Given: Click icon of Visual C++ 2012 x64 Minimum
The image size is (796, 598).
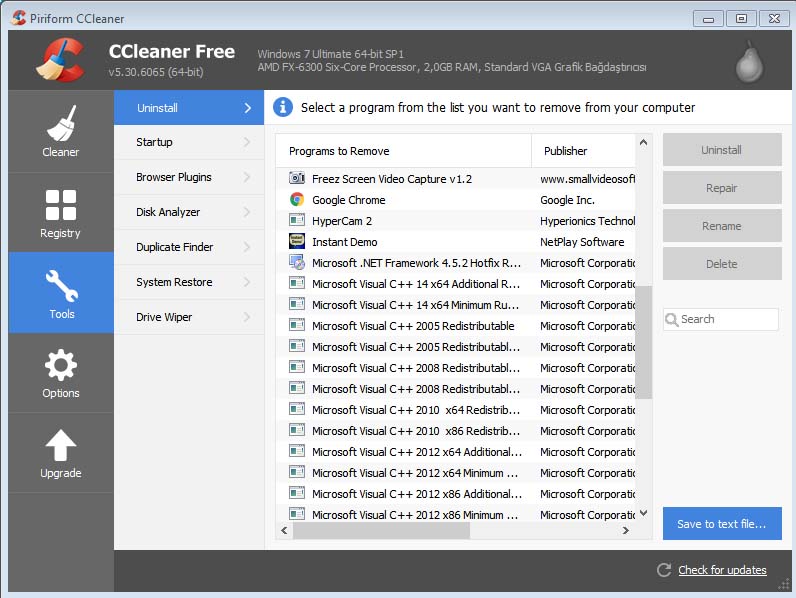Looking at the screenshot, I should [x=297, y=472].
